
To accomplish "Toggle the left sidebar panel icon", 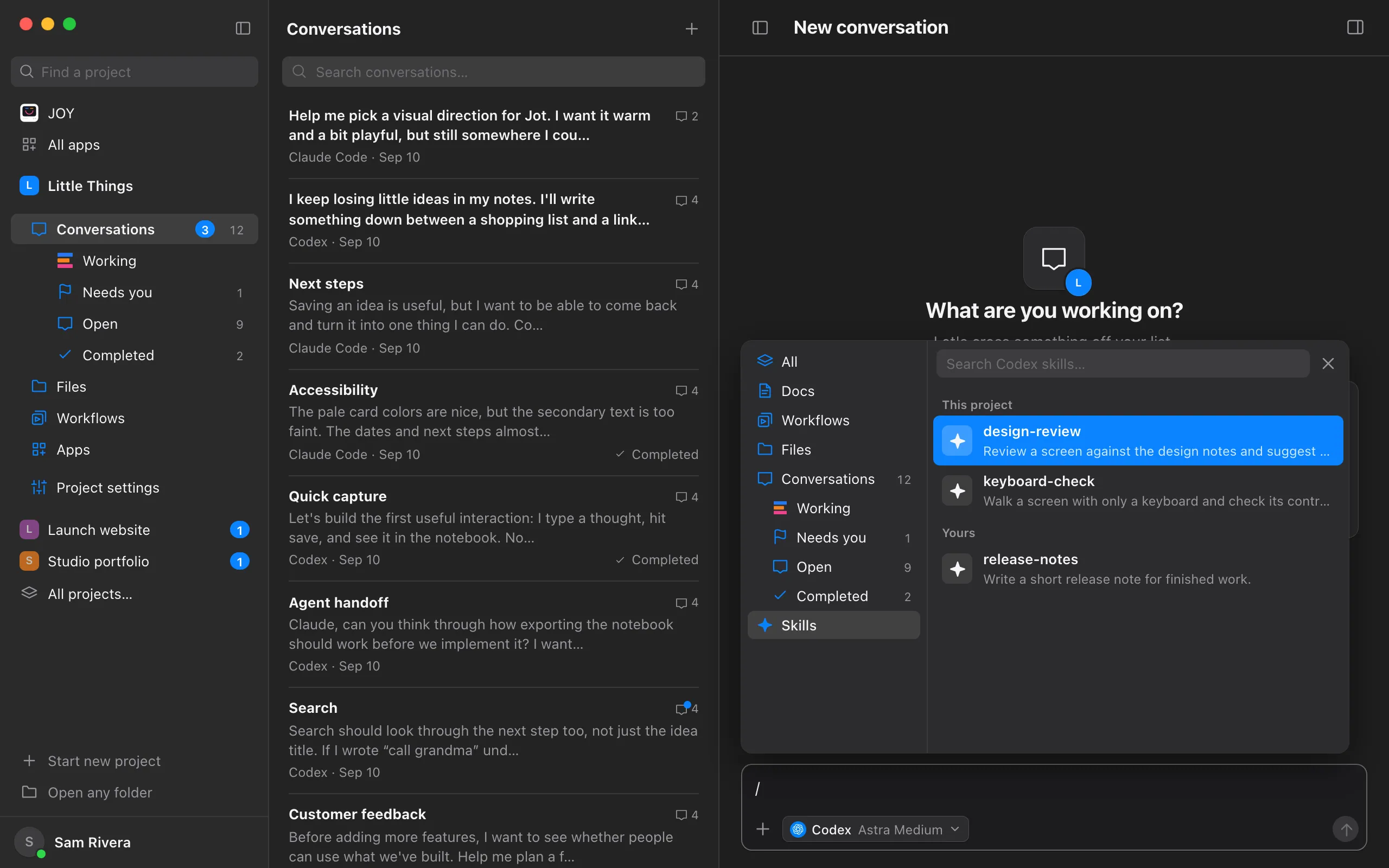I will coord(243,28).
